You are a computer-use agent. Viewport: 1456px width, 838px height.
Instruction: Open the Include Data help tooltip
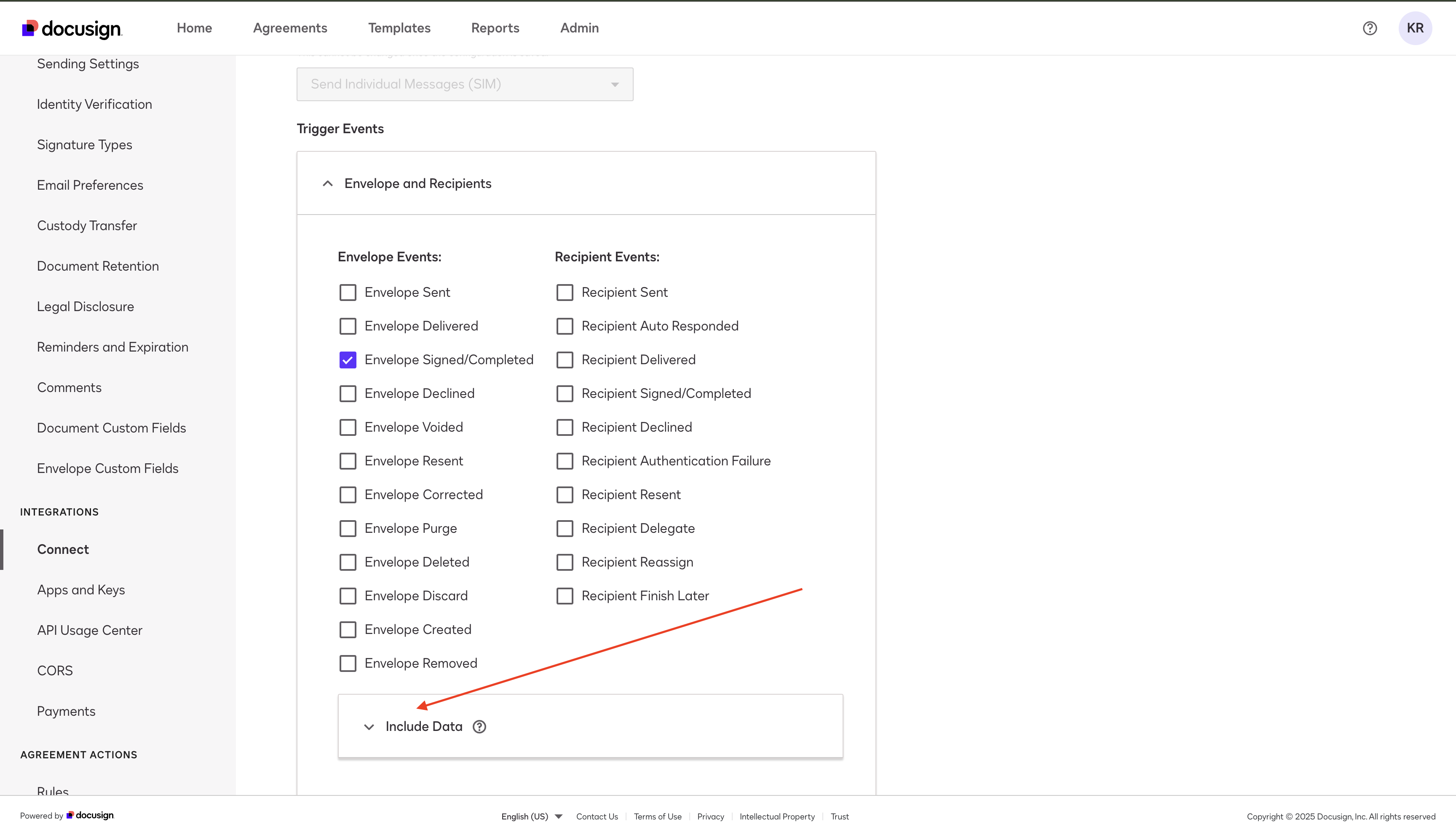[479, 726]
